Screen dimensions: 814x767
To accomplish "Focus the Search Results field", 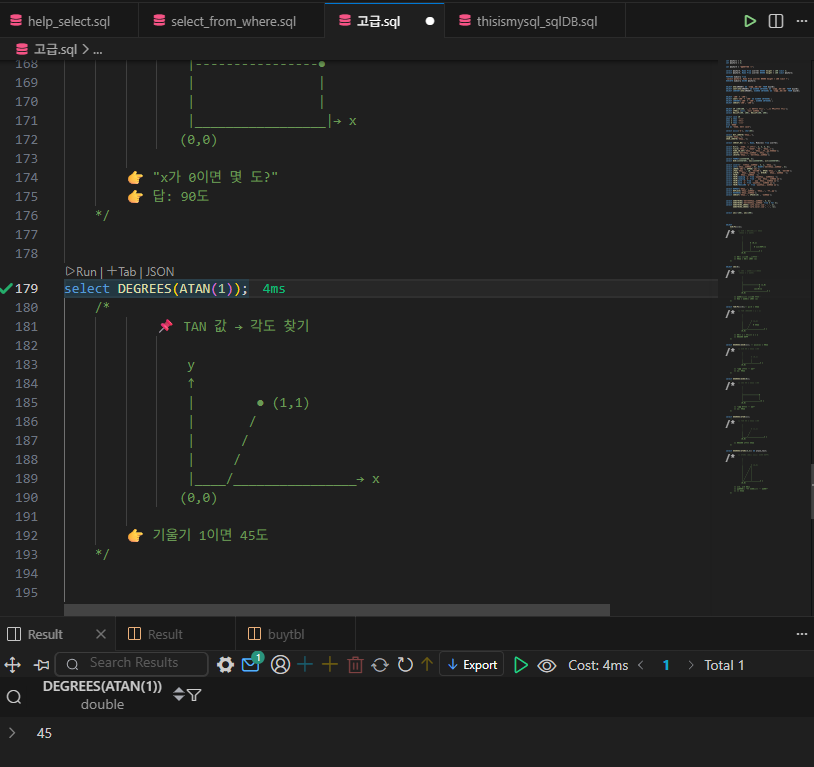I will click(x=132, y=664).
